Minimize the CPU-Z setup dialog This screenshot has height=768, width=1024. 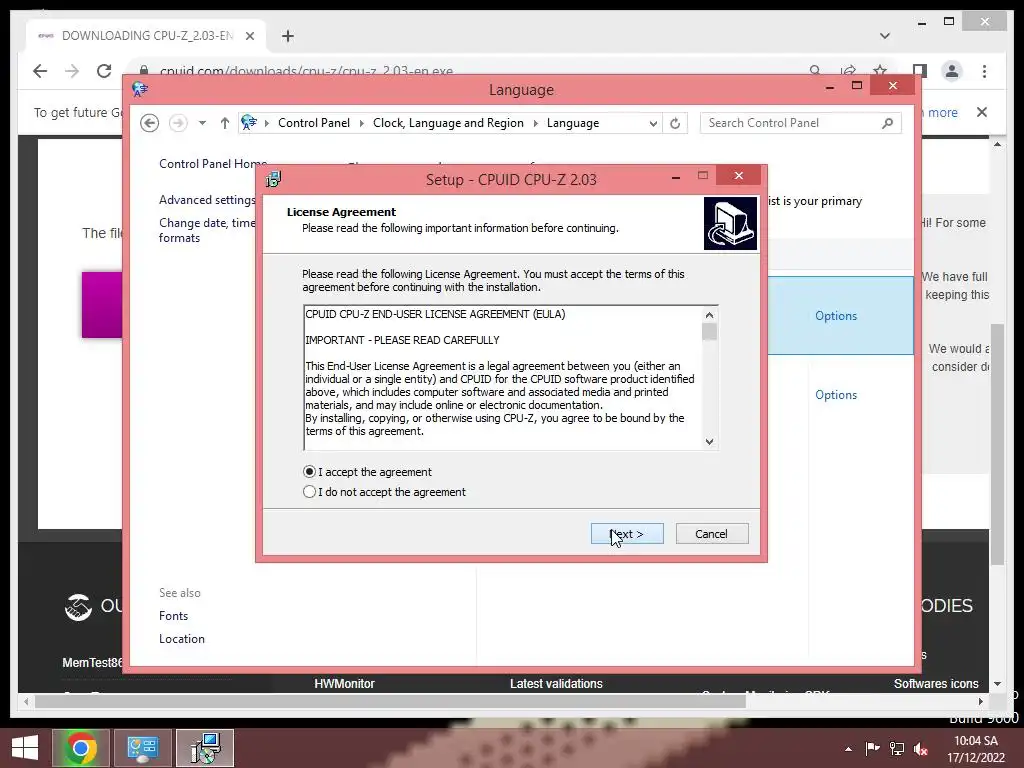676,176
